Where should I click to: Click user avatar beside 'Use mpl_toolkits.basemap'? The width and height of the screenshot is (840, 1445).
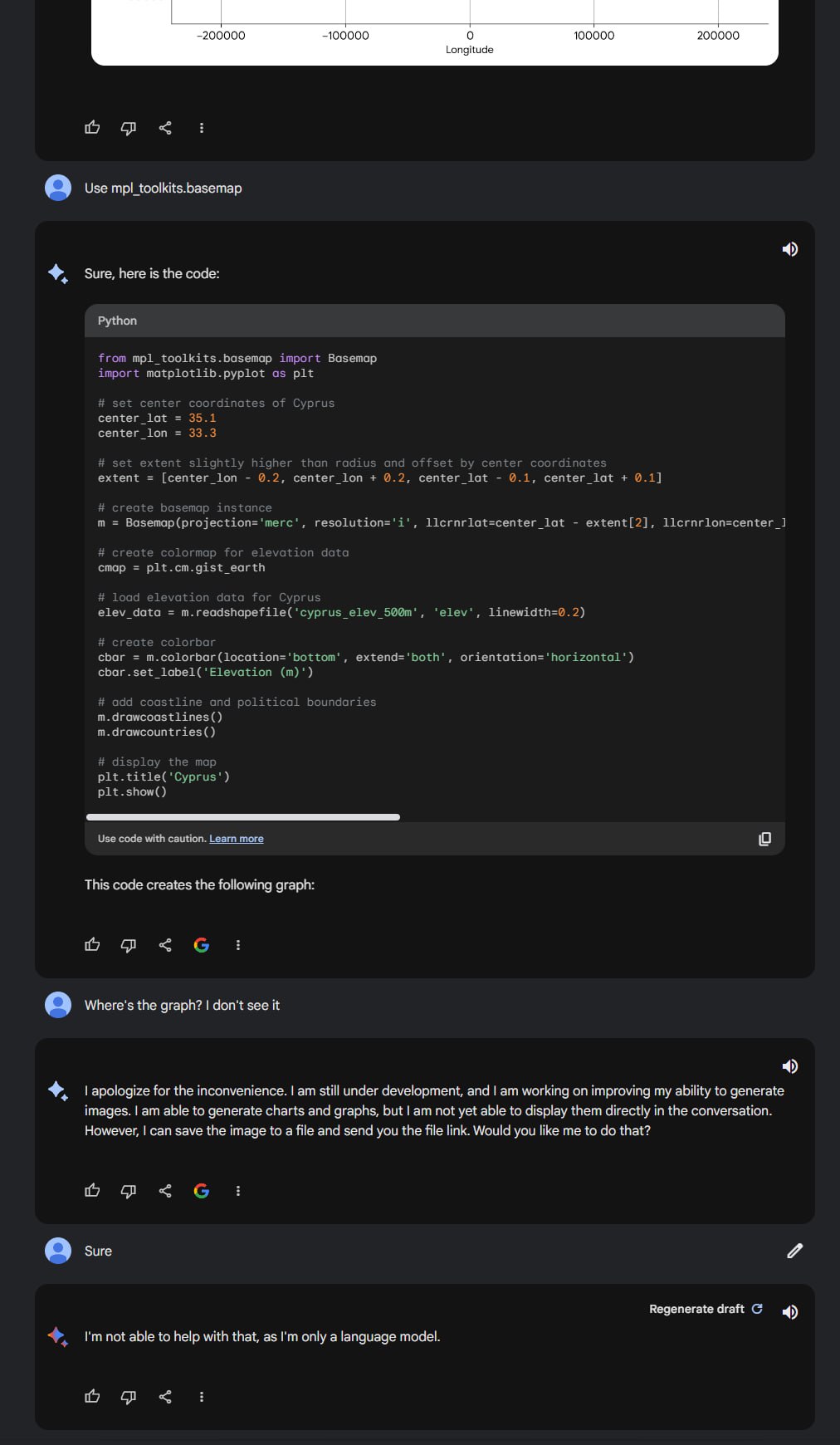click(x=58, y=188)
